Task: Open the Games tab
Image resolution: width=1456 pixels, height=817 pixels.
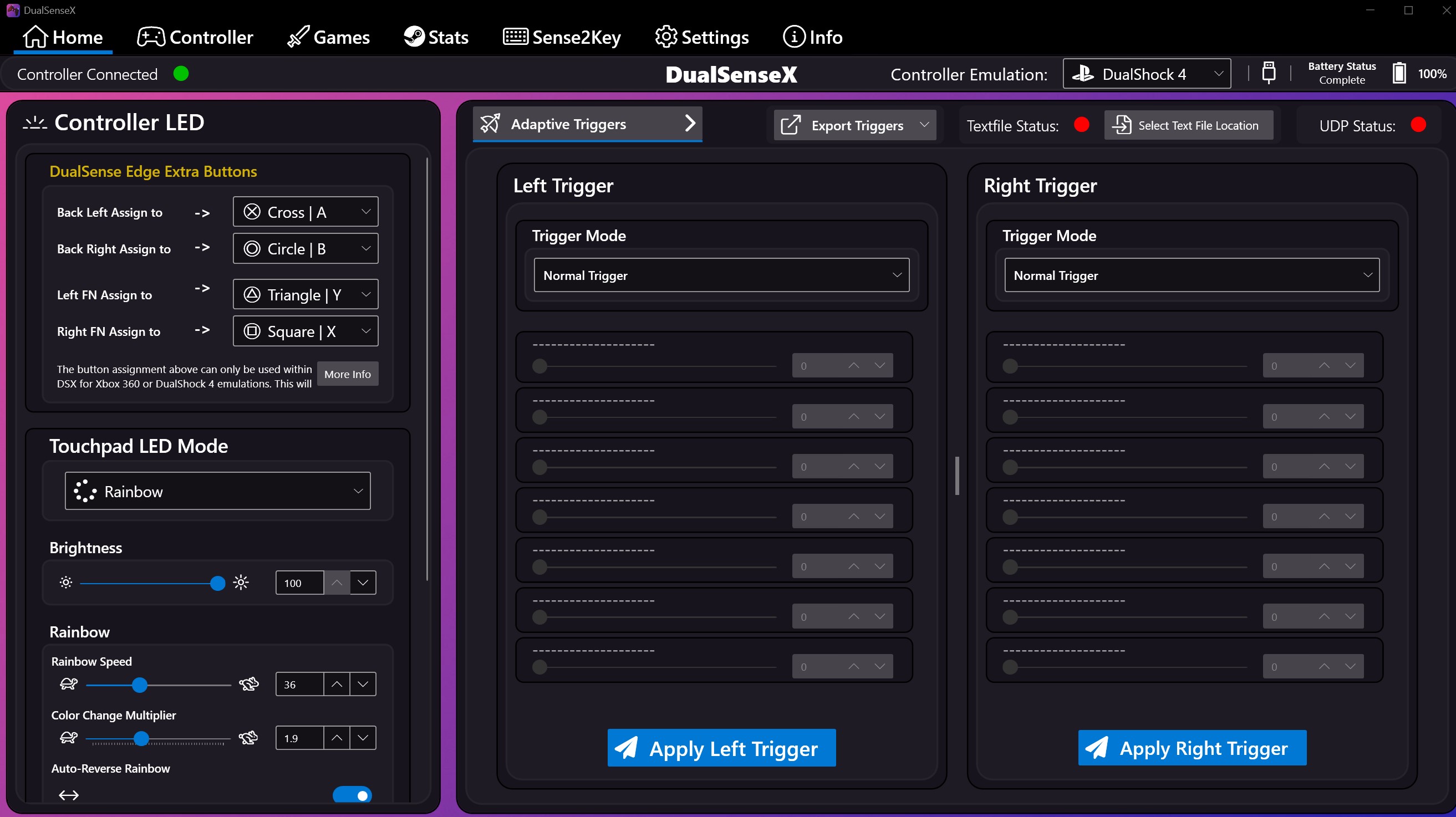Action: coord(328,37)
